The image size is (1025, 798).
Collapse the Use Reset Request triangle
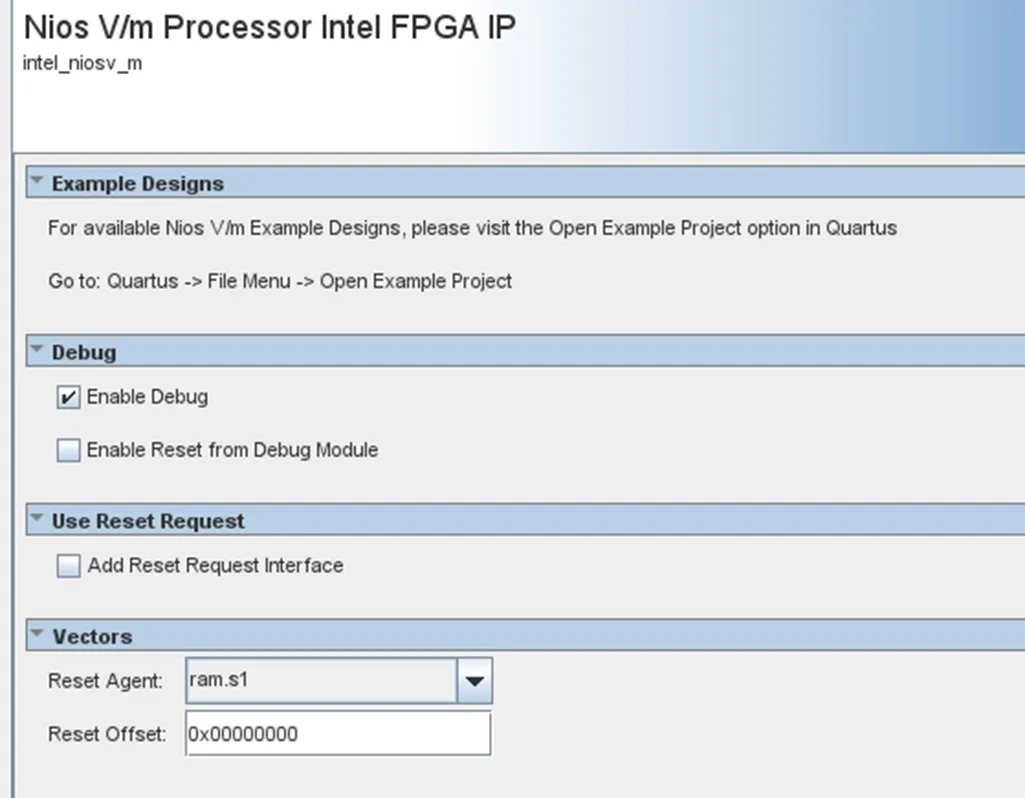pyautogui.click(x=37, y=520)
